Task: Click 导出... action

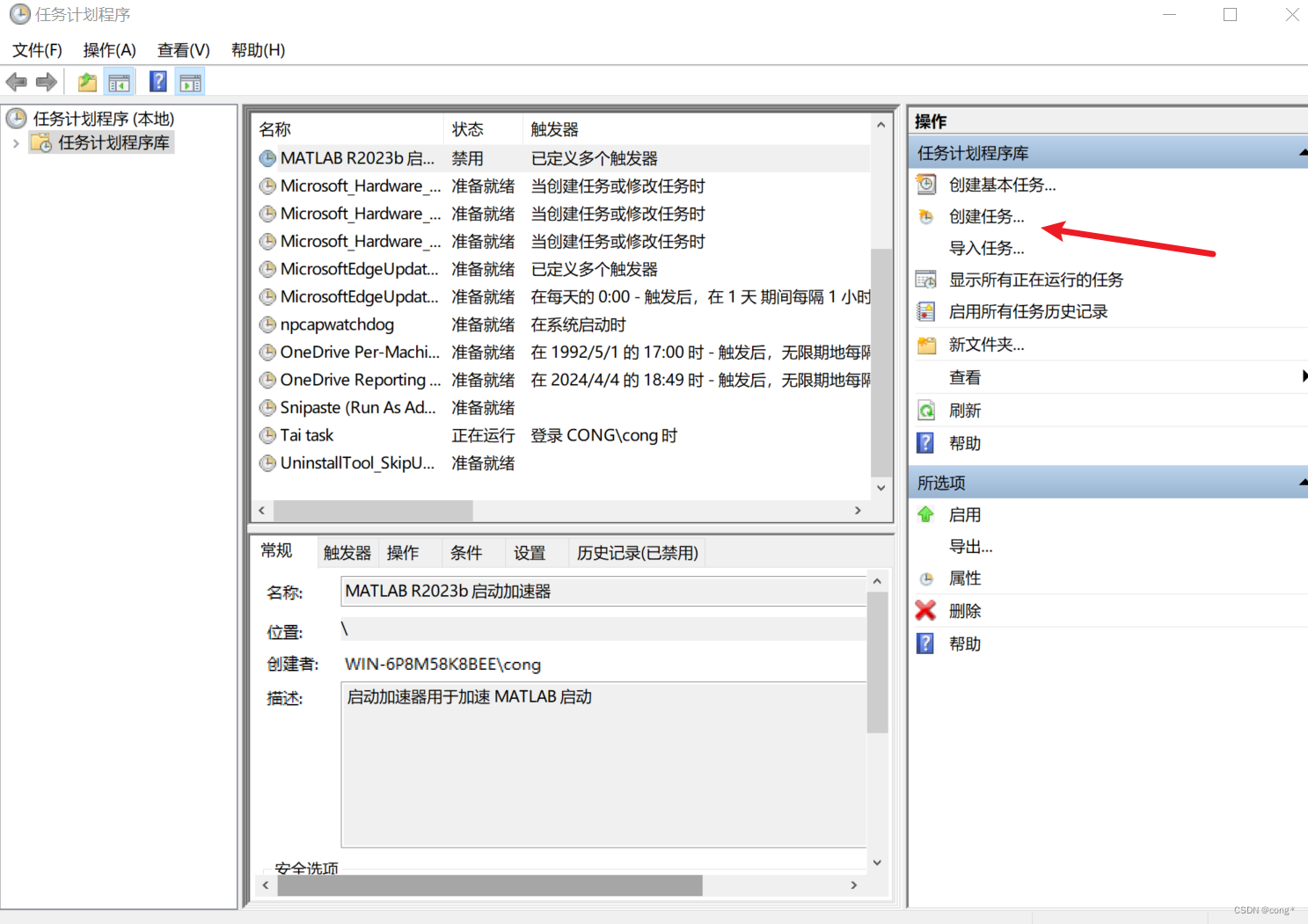Action: pos(970,546)
